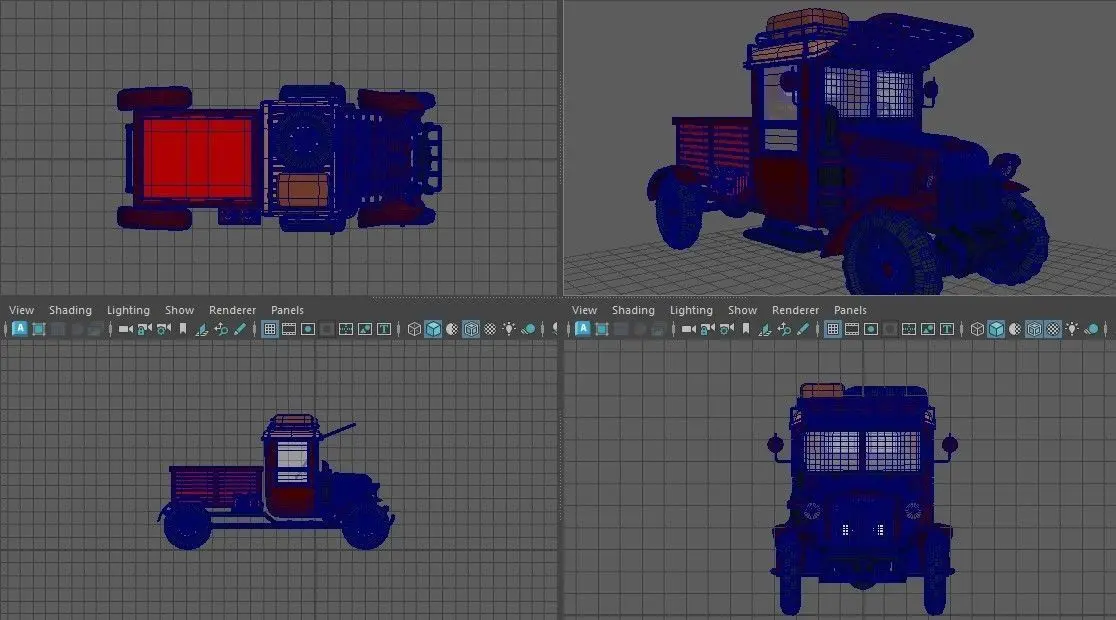The width and height of the screenshot is (1116, 620).
Task: Switch to Wireframe shading in front panel toolbar
Action: pos(977,329)
